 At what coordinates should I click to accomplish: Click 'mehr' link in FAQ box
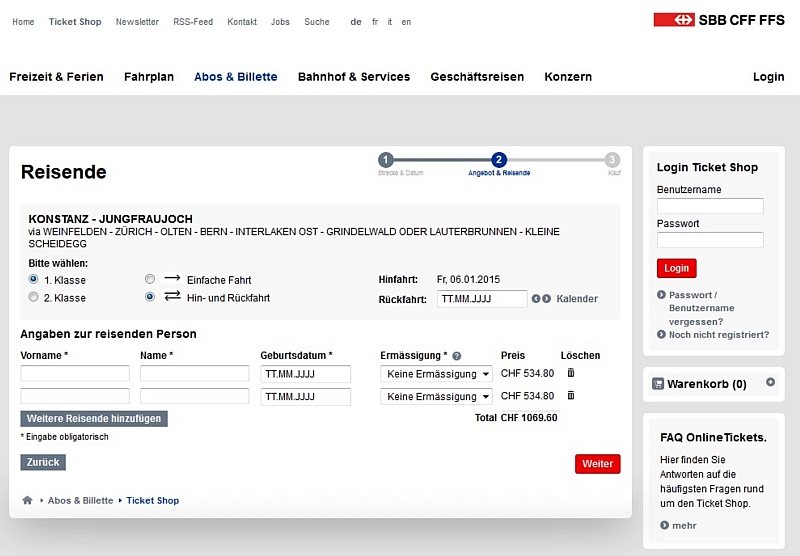tap(684, 525)
